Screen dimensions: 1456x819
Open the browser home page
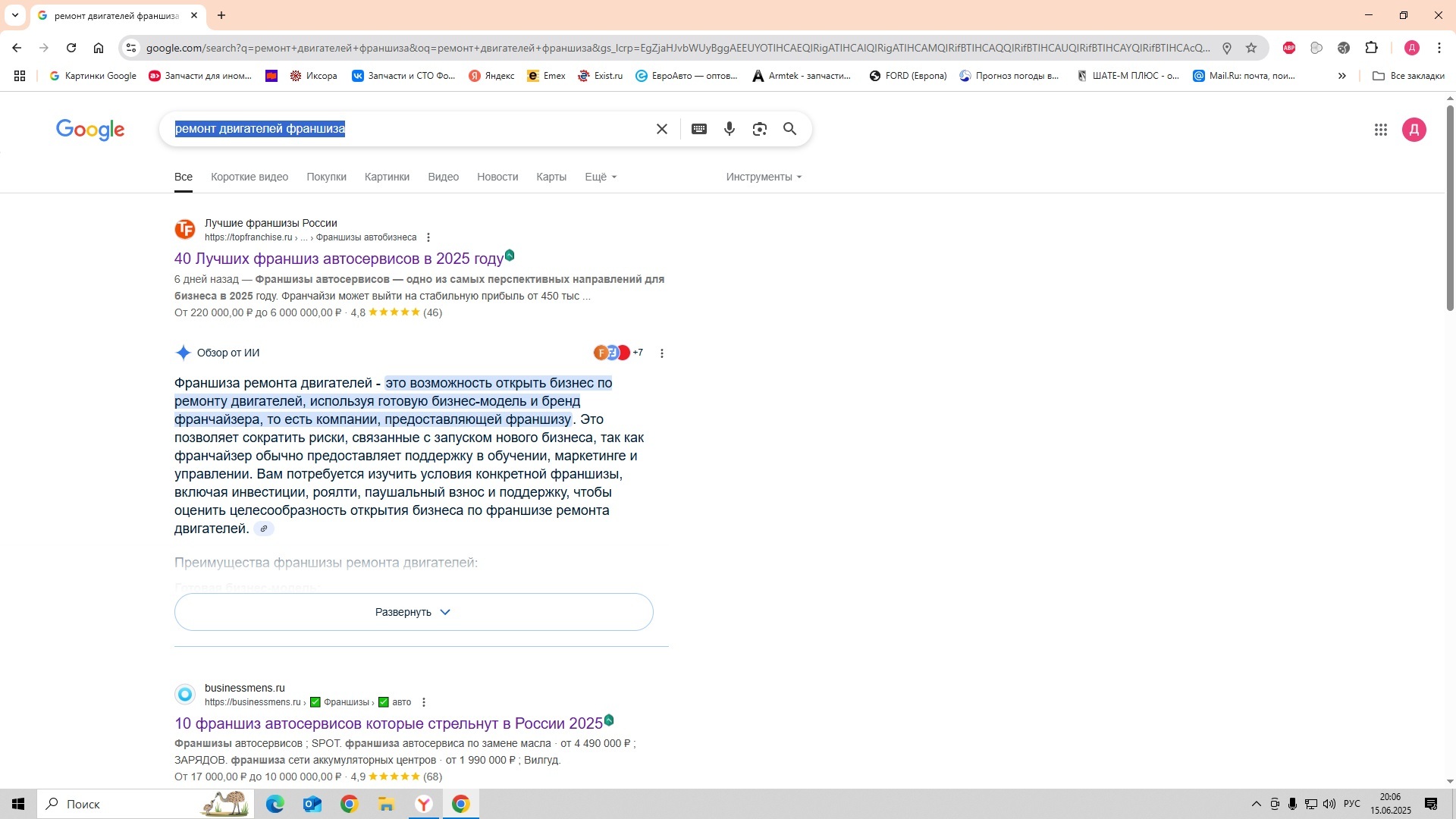[x=99, y=48]
